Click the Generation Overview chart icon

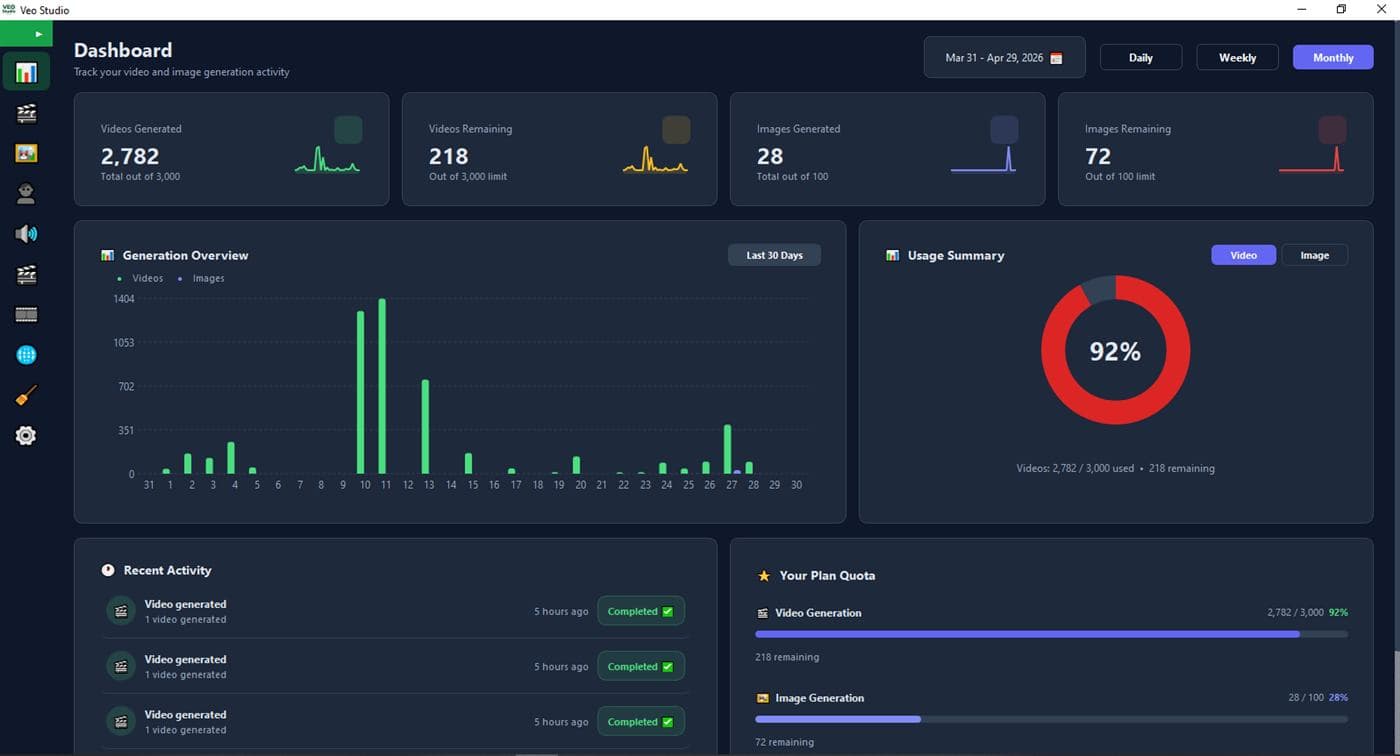tap(107, 256)
